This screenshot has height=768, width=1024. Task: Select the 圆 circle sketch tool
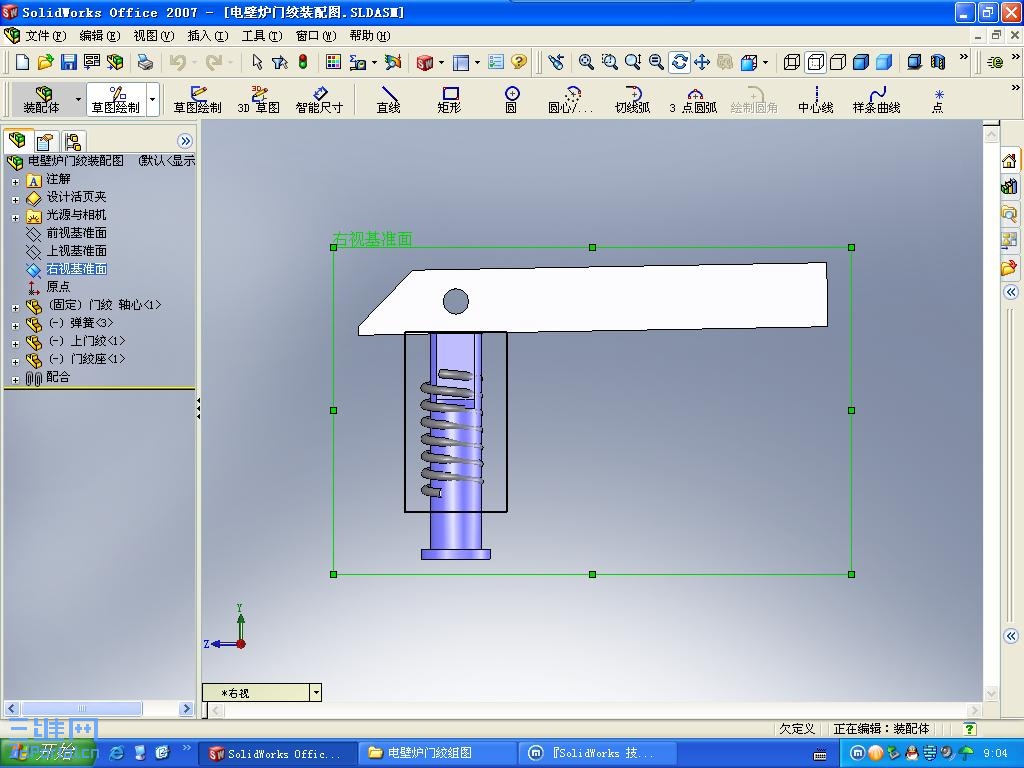click(x=511, y=100)
